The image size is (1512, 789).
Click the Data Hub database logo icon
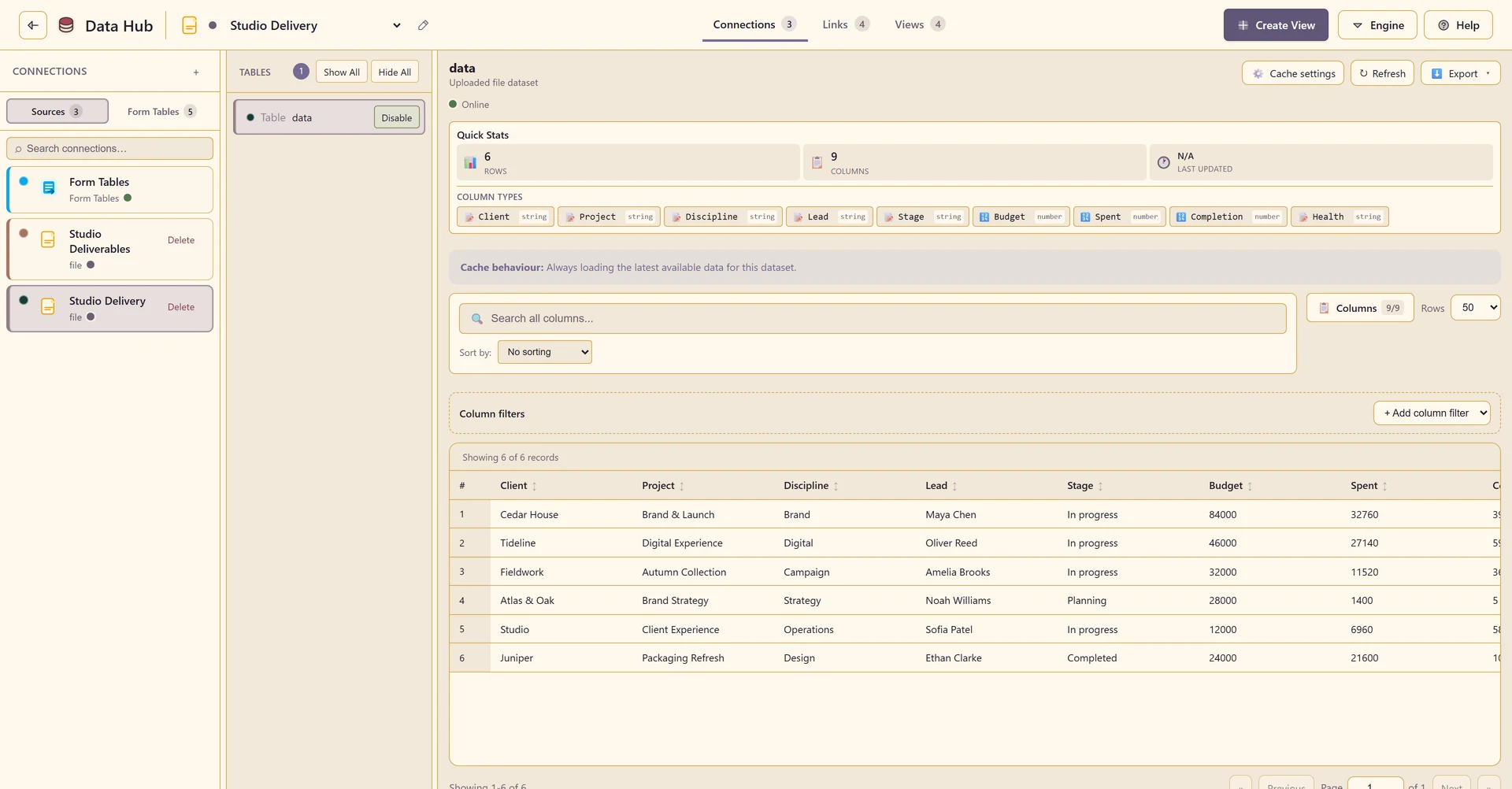(x=66, y=25)
